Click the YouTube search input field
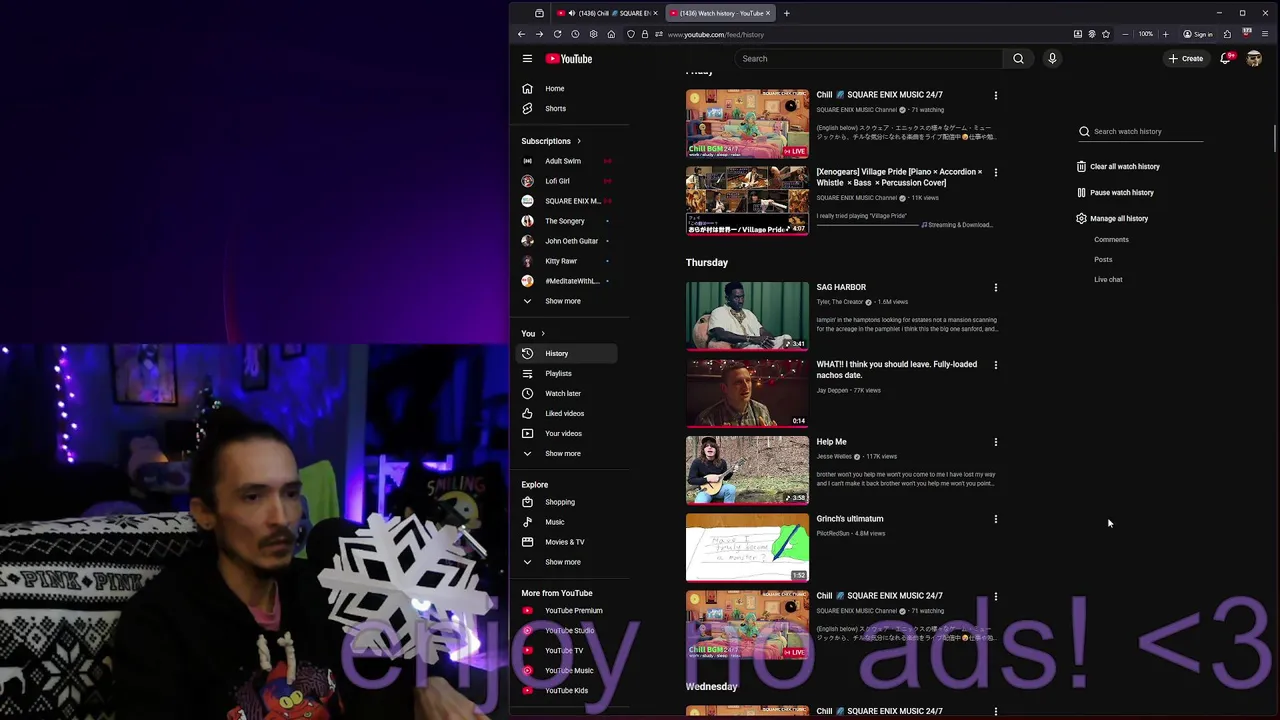Image resolution: width=1280 pixels, height=720 pixels. (x=868, y=59)
